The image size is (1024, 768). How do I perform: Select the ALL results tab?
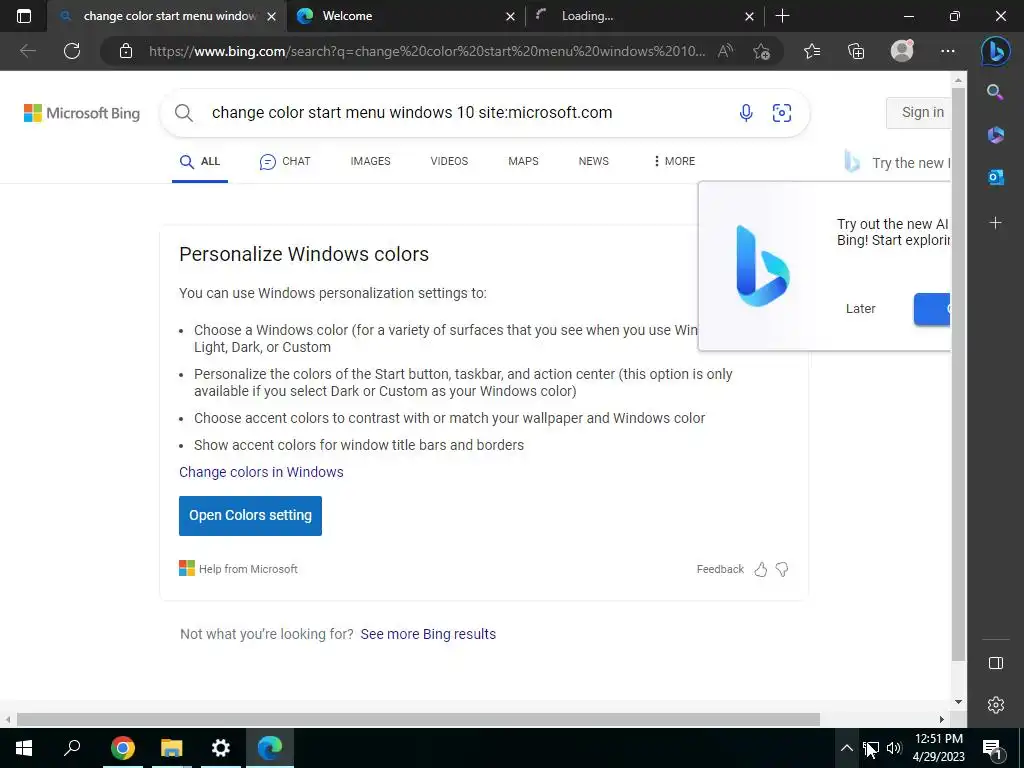click(x=200, y=161)
